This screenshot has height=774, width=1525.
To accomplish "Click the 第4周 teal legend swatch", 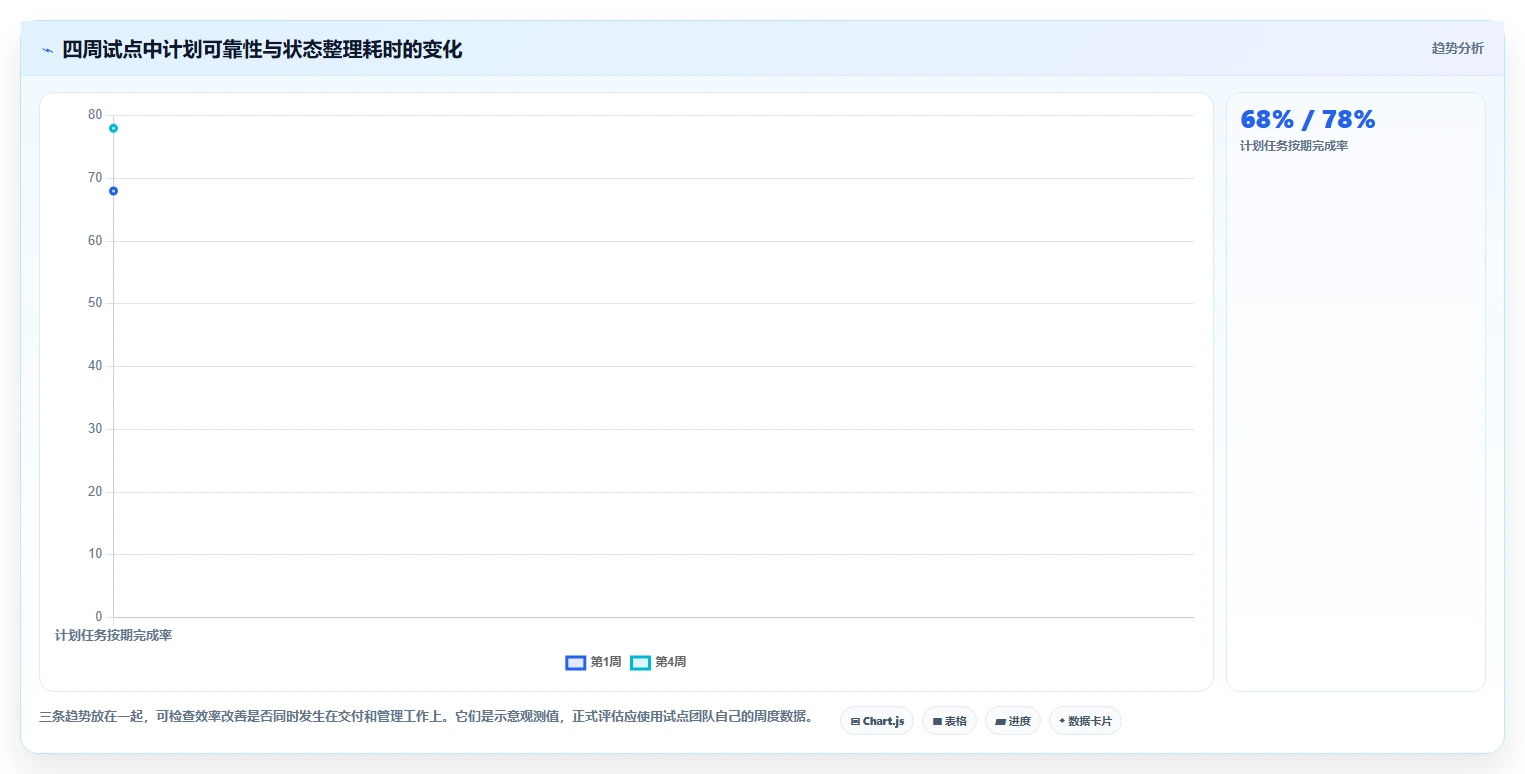I will point(640,662).
